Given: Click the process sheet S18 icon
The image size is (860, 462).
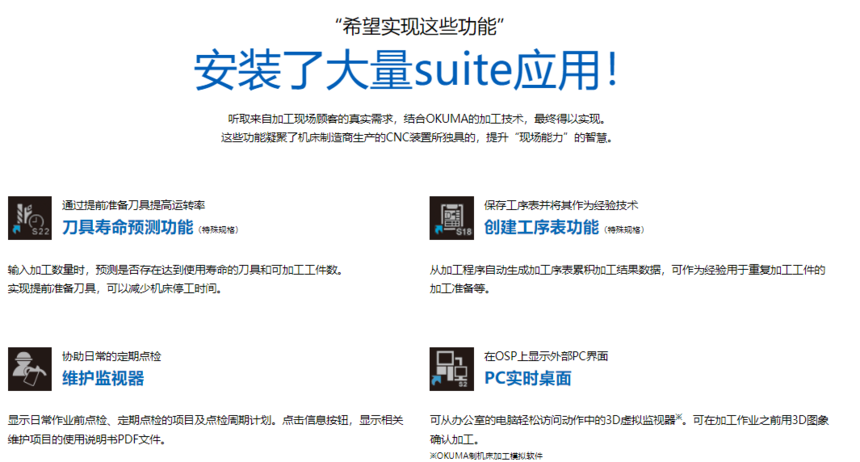Looking at the screenshot, I should coord(452,218).
